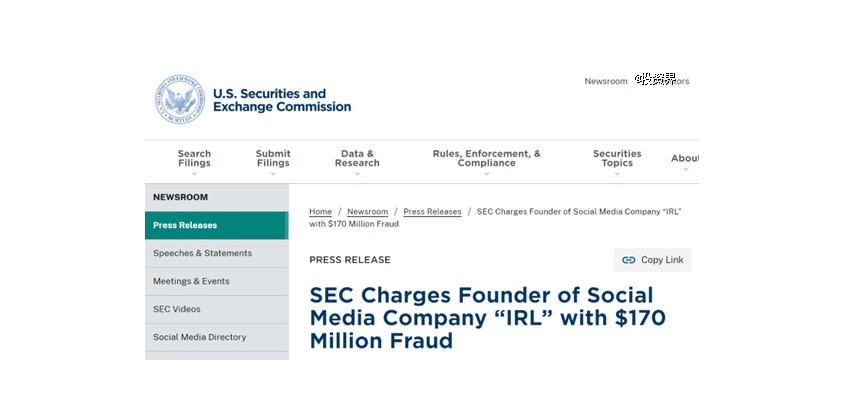The width and height of the screenshot is (845, 420).
Task: Expand the Data & Research chevron
Action: point(357,174)
